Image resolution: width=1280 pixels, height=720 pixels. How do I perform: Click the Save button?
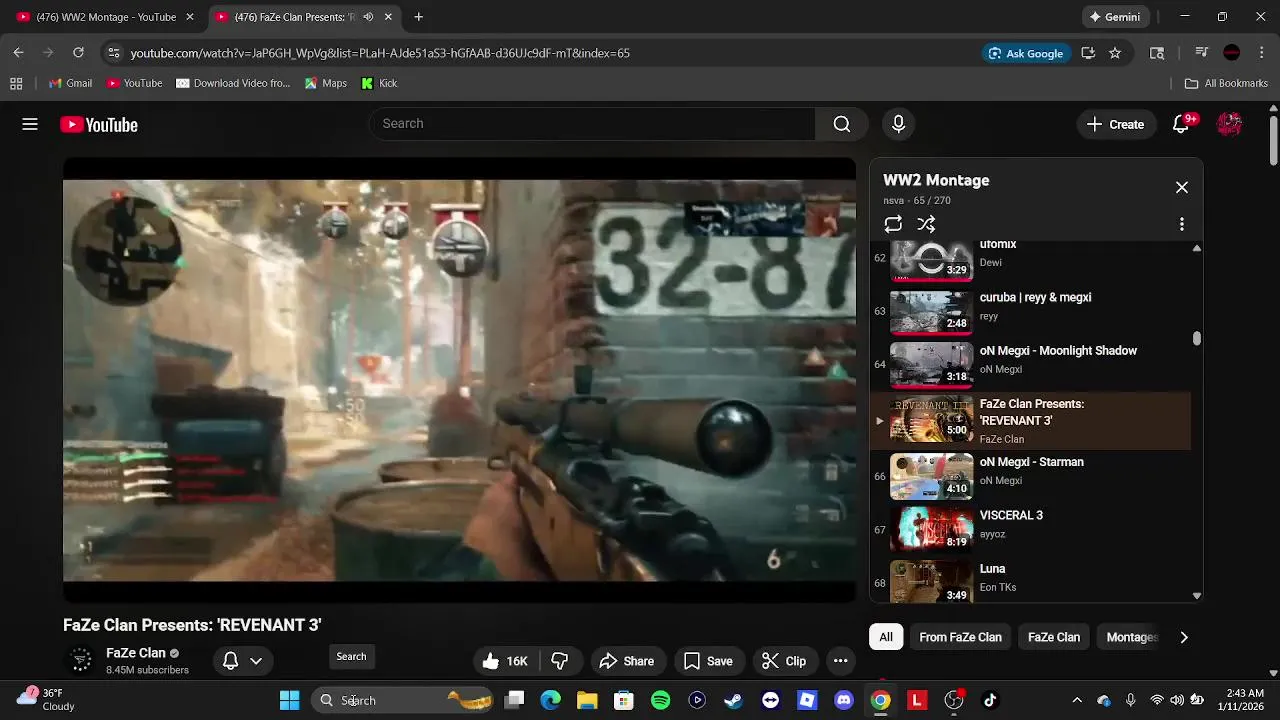pos(708,661)
